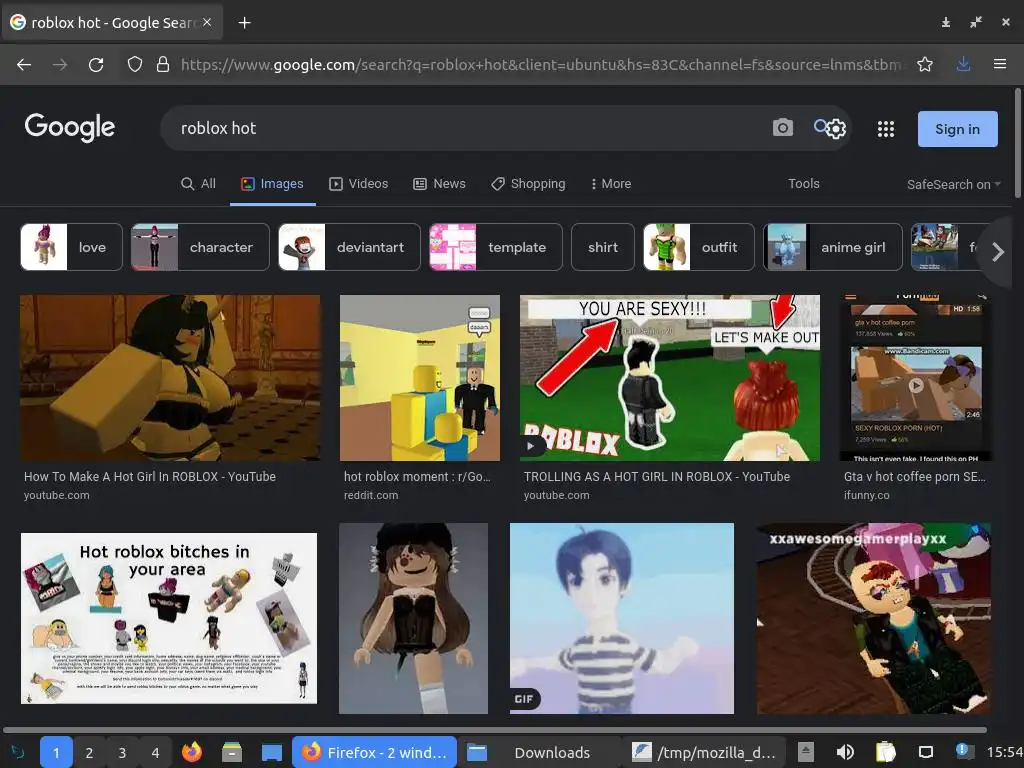Click the taskbar clock
This screenshot has height=768, width=1024.
(1005, 752)
